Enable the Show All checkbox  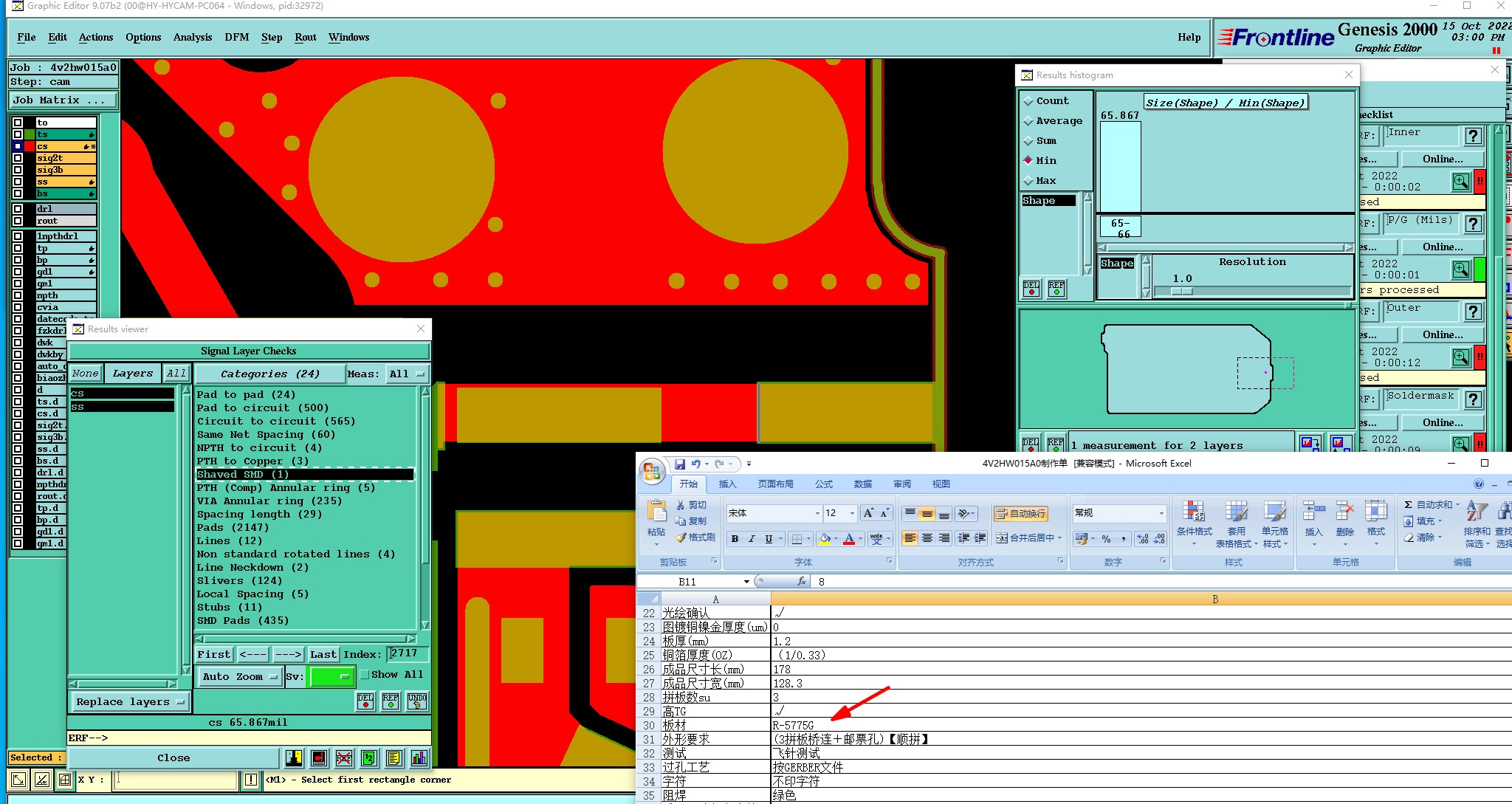[364, 674]
